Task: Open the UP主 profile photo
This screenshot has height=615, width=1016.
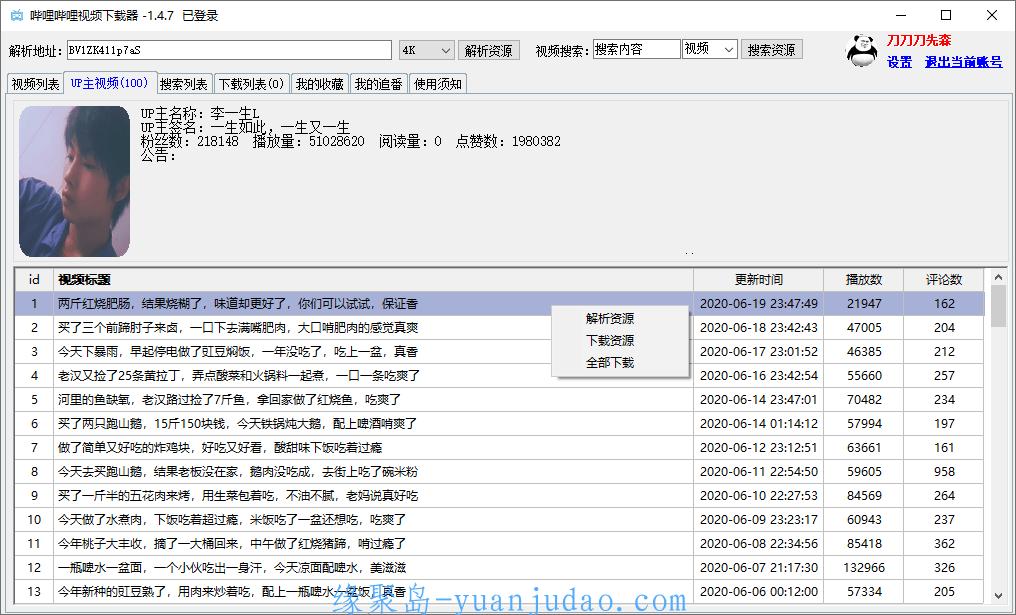Action: (75, 181)
